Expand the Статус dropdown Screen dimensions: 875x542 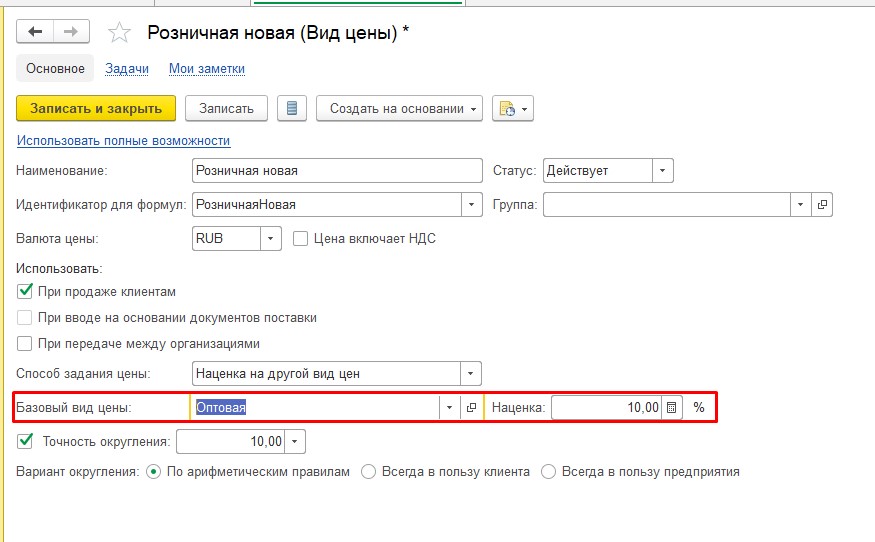tap(662, 171)
